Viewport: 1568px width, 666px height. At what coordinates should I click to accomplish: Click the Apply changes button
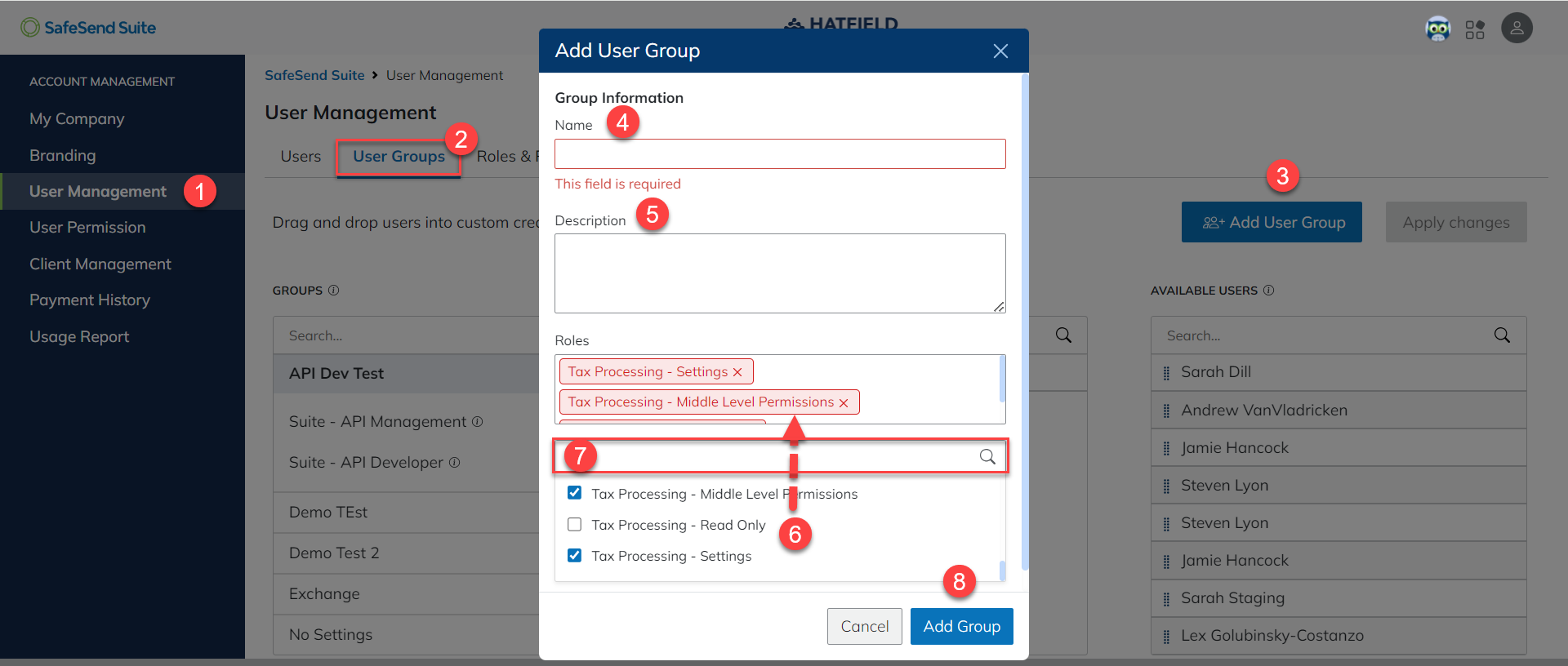click(1456, 222)
